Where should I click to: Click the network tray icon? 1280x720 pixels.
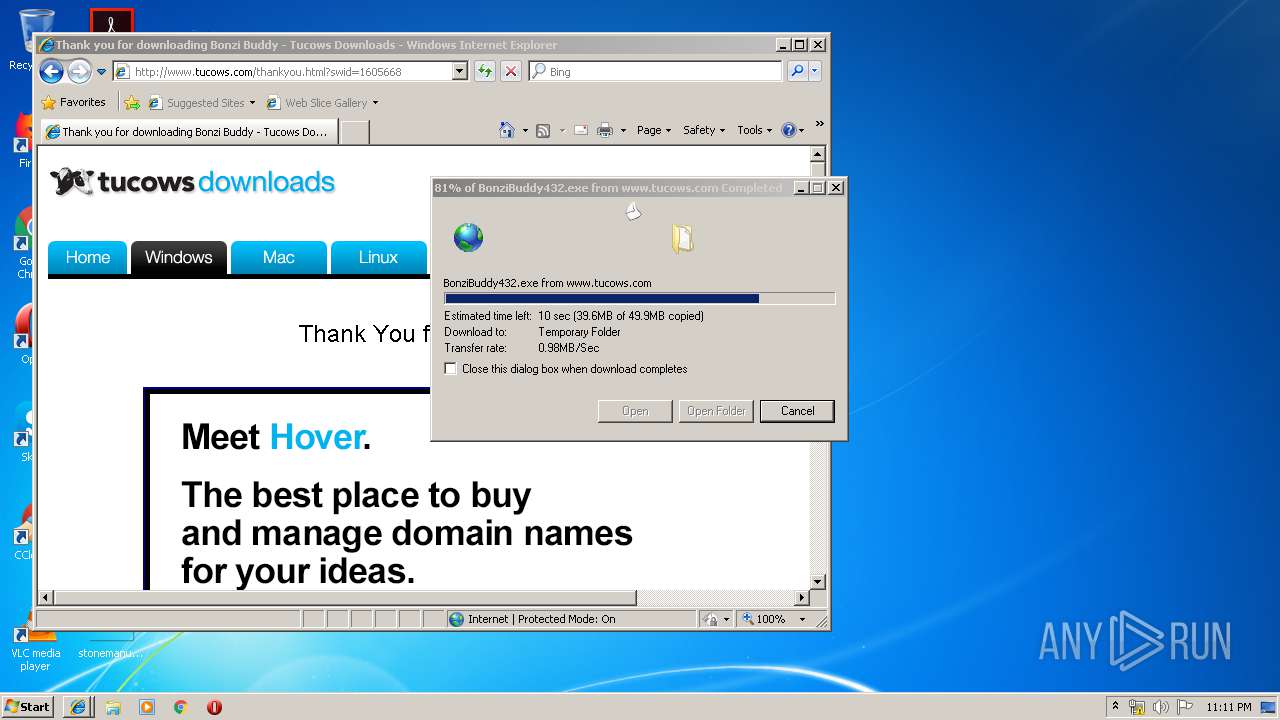[x=1137, y=707]
